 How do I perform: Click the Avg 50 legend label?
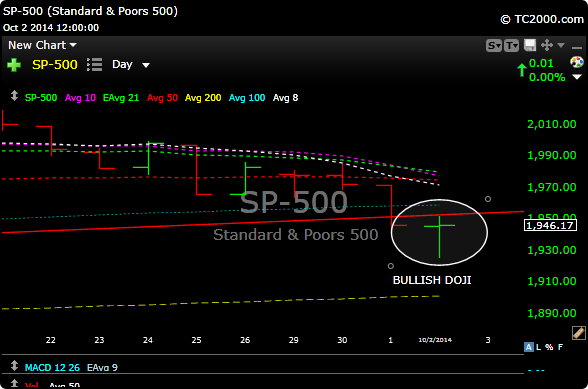point(162,98)
